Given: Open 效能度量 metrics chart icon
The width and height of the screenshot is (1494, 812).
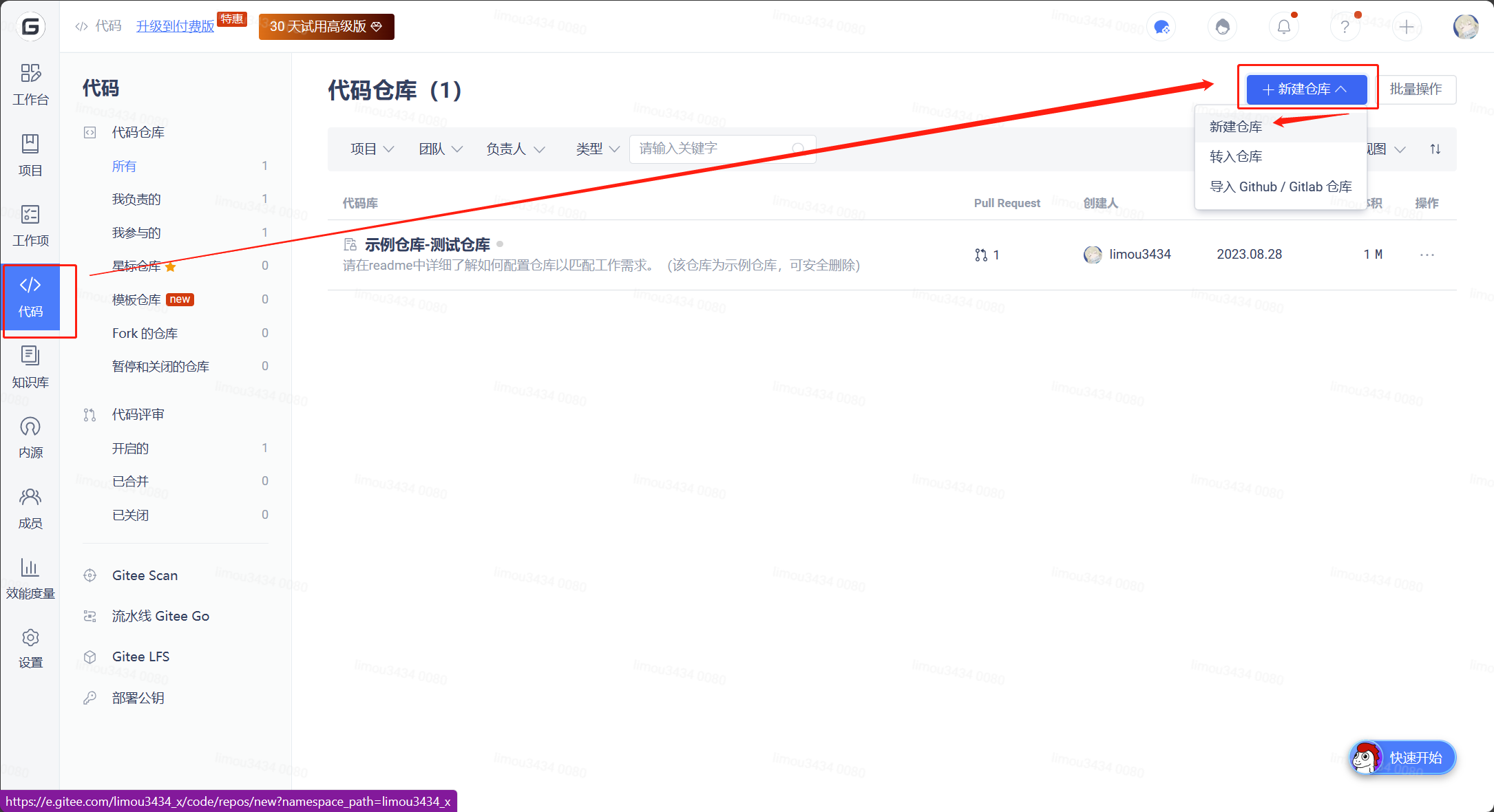Looking at the screenshot, I should (30, 578).
